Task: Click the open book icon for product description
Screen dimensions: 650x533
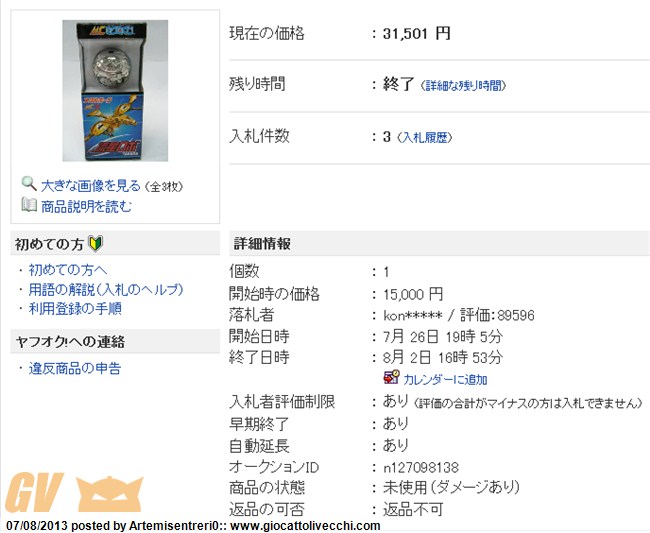Action: [x=29, y=204]
